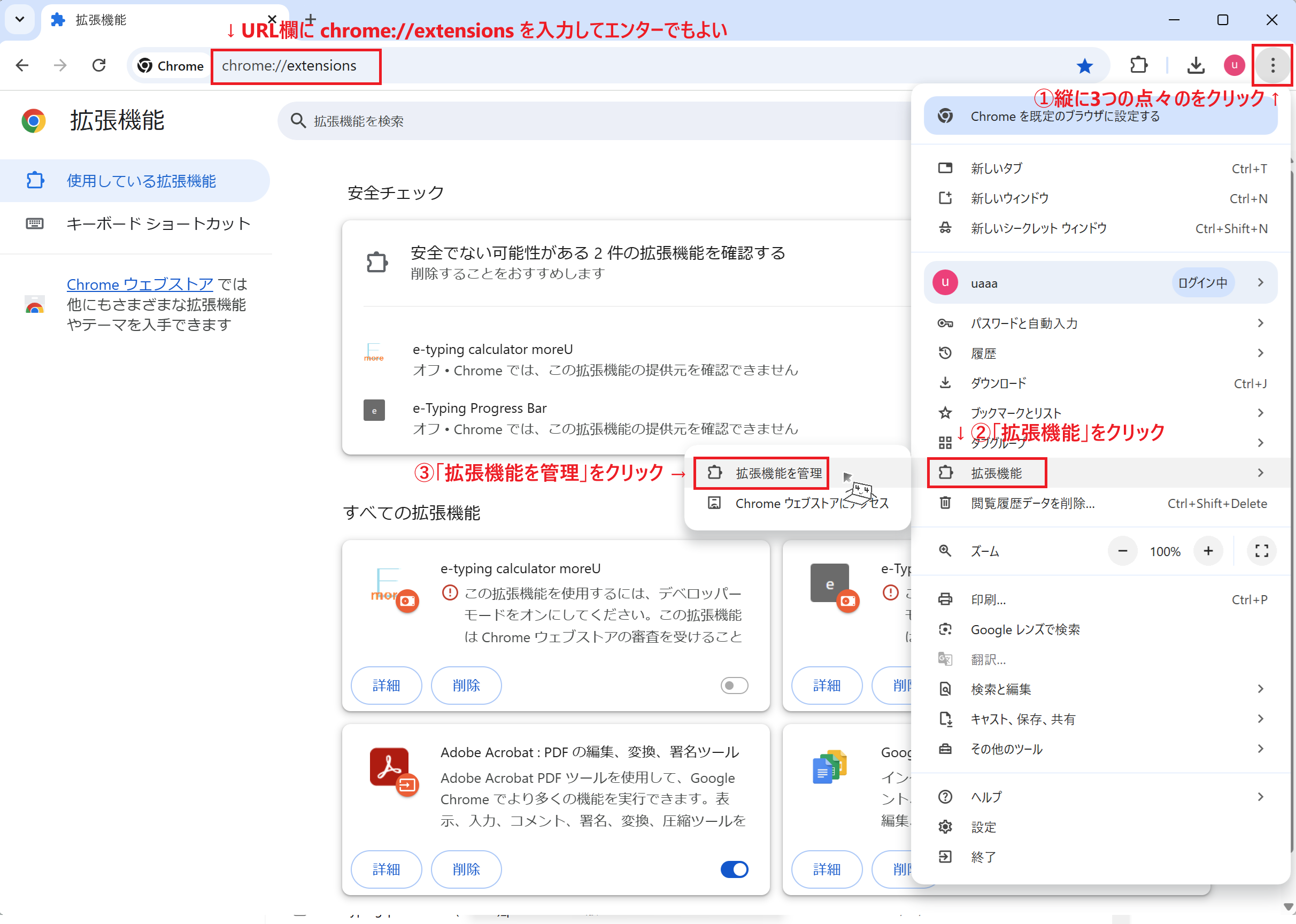The width and height of the screenshot is (1296, 924).
Task: Open the three-dot Chrome menu
Action: [x=1272, y=65]
